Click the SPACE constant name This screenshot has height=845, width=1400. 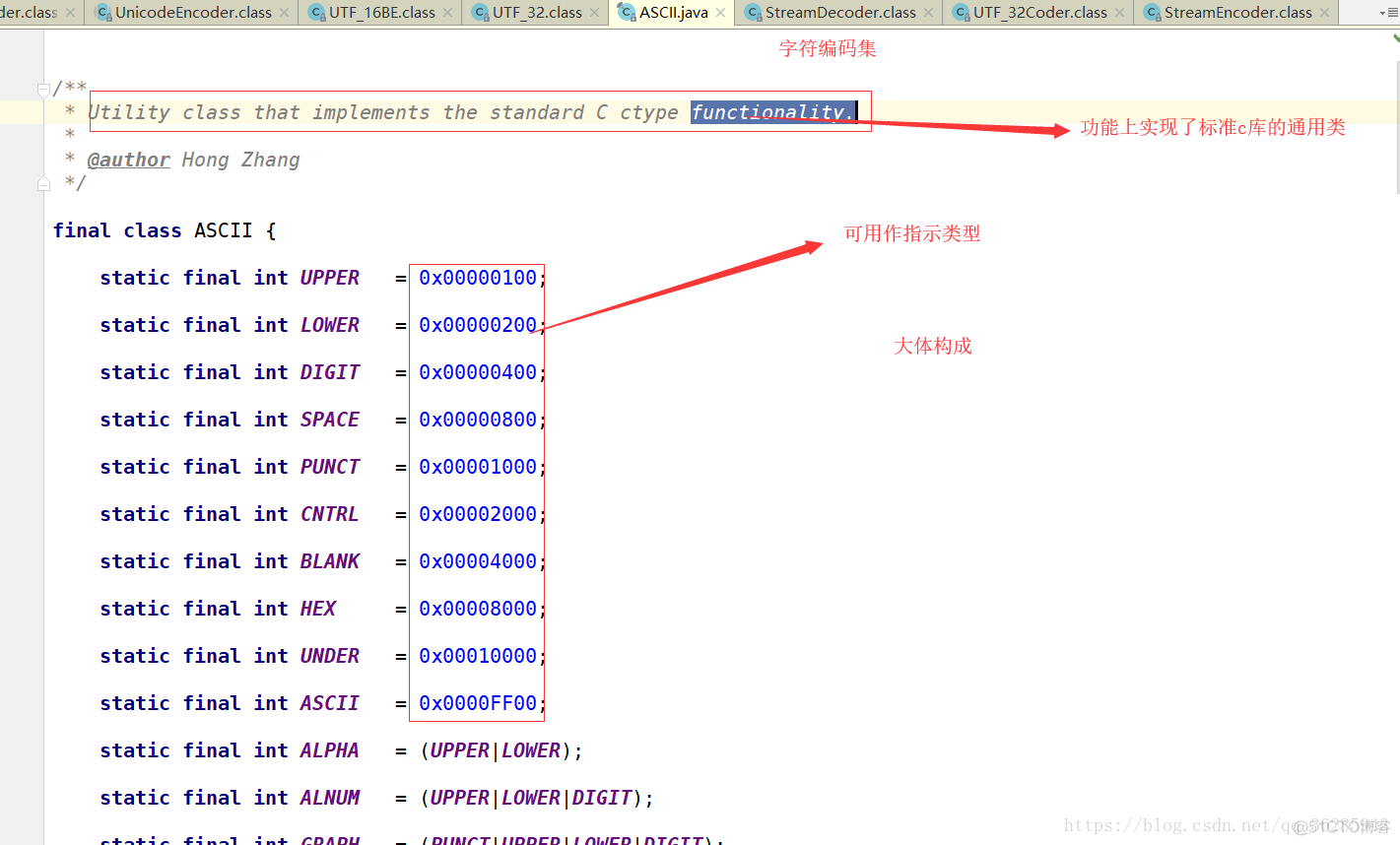330,420
